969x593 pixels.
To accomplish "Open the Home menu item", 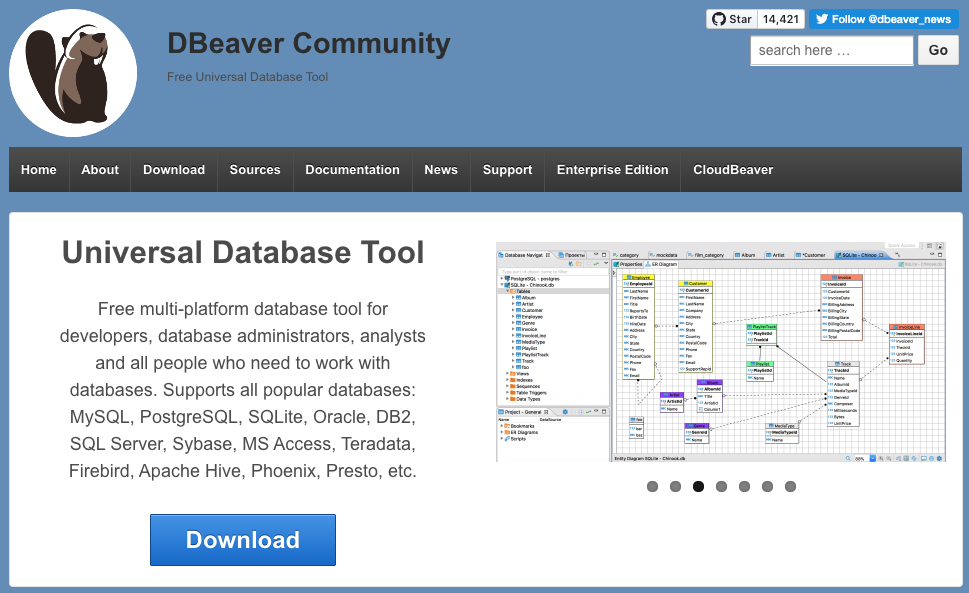I will (x=39, y=170).
